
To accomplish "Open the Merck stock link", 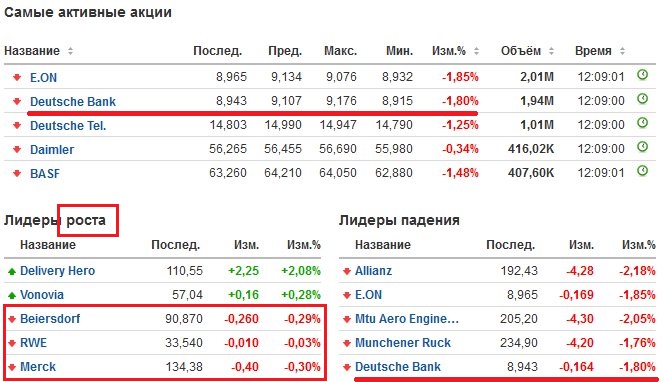I will (38, 367).
